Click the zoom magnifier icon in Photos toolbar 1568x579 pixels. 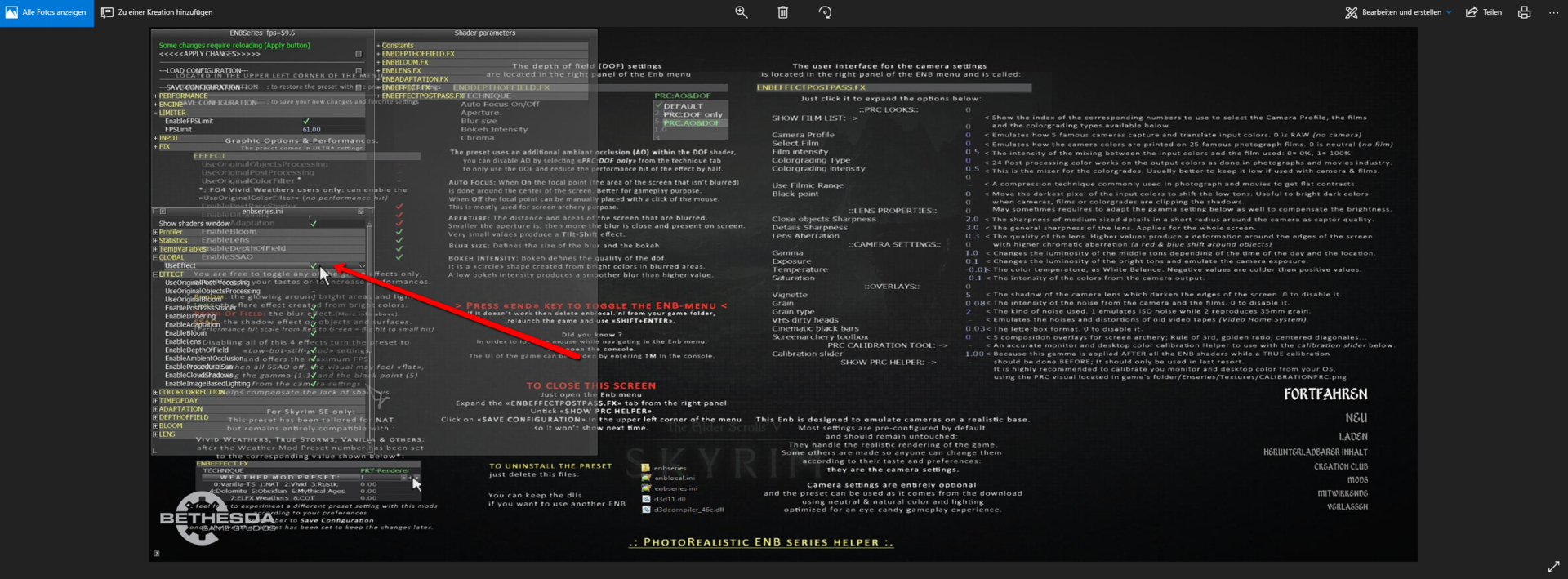point(742,12)
